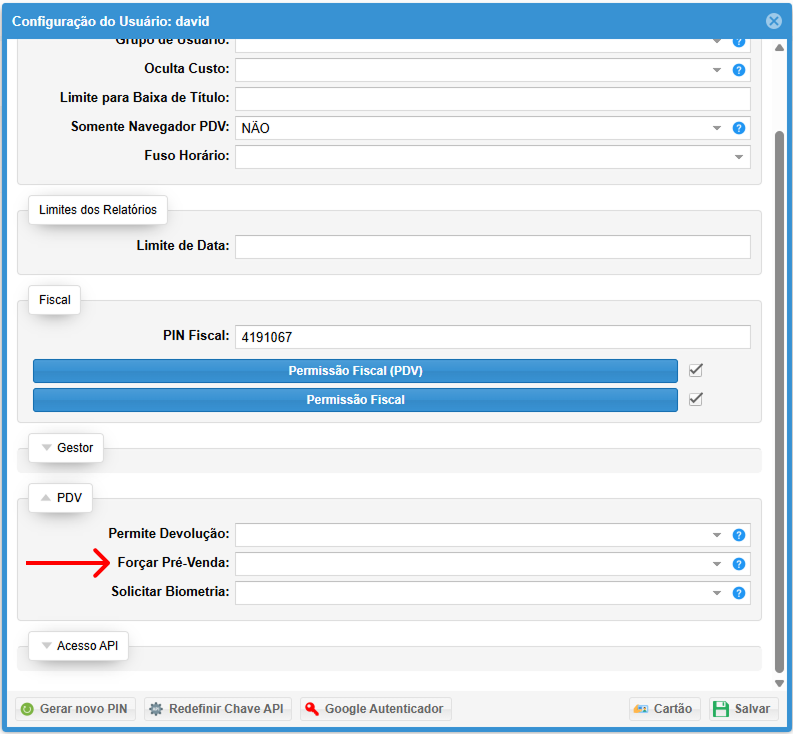Click Gerar novo PIN button
793x734 pixels.
pos(74,709)
